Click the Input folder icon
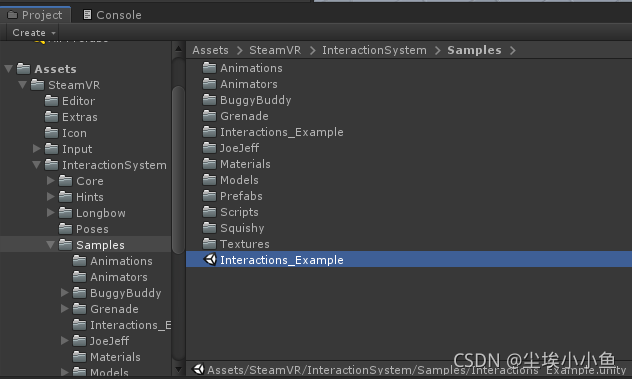The width and height of the screenshot is (632, 379). point(51,149)
